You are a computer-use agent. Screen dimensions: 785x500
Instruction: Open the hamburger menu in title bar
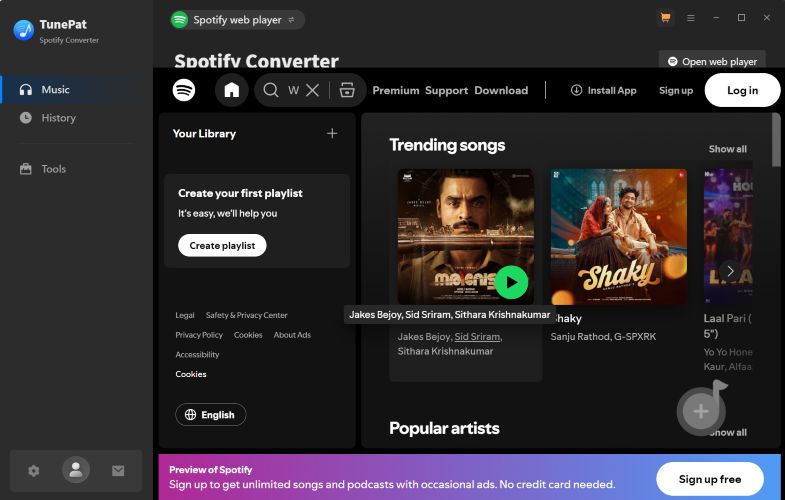(691, 18)
